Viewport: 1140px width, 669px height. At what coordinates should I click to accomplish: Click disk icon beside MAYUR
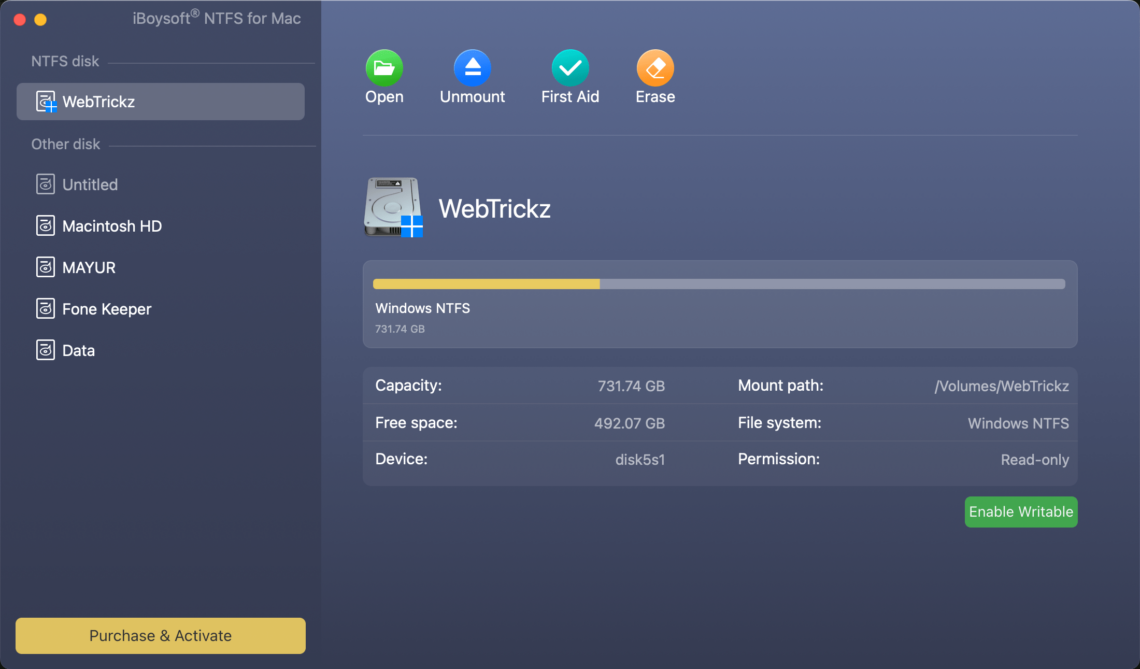tap(45, 267)
